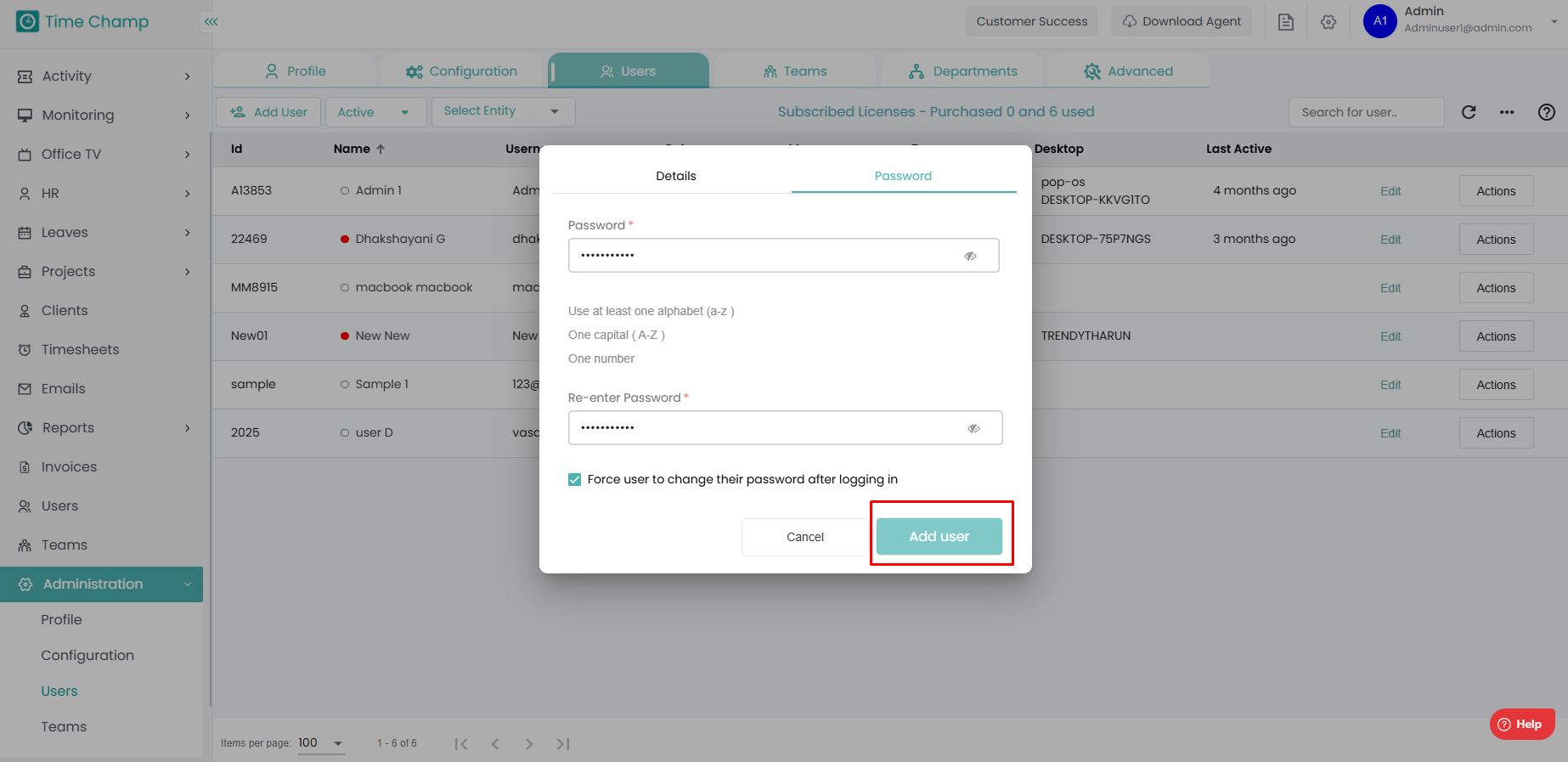The image size is (1568, 762).
Task: Open the Advanced tab
Action: (1129, 71)
